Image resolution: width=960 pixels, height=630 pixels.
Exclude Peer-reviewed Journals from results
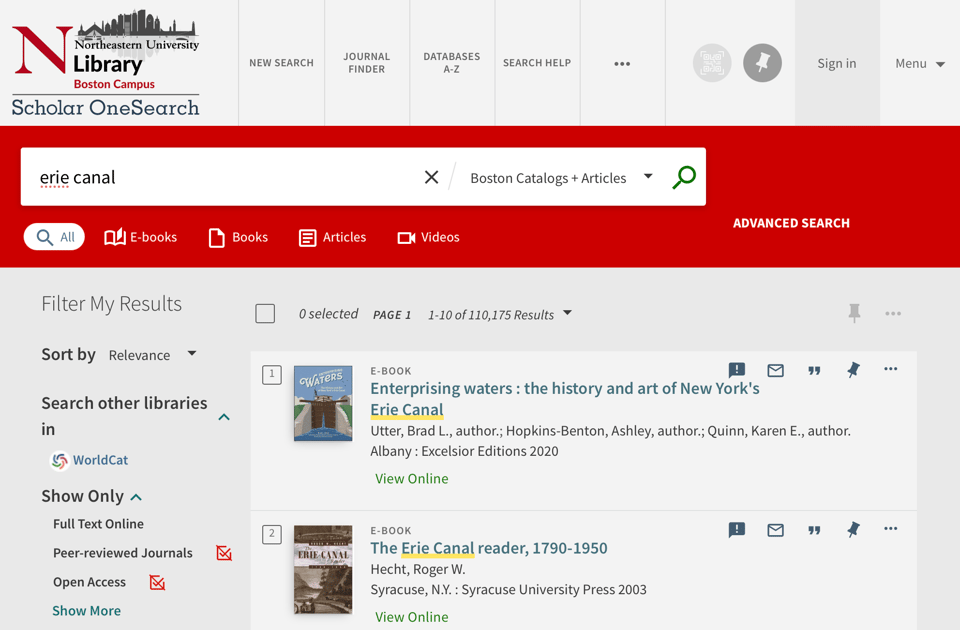pyautogui.click(x=224, y=553)
